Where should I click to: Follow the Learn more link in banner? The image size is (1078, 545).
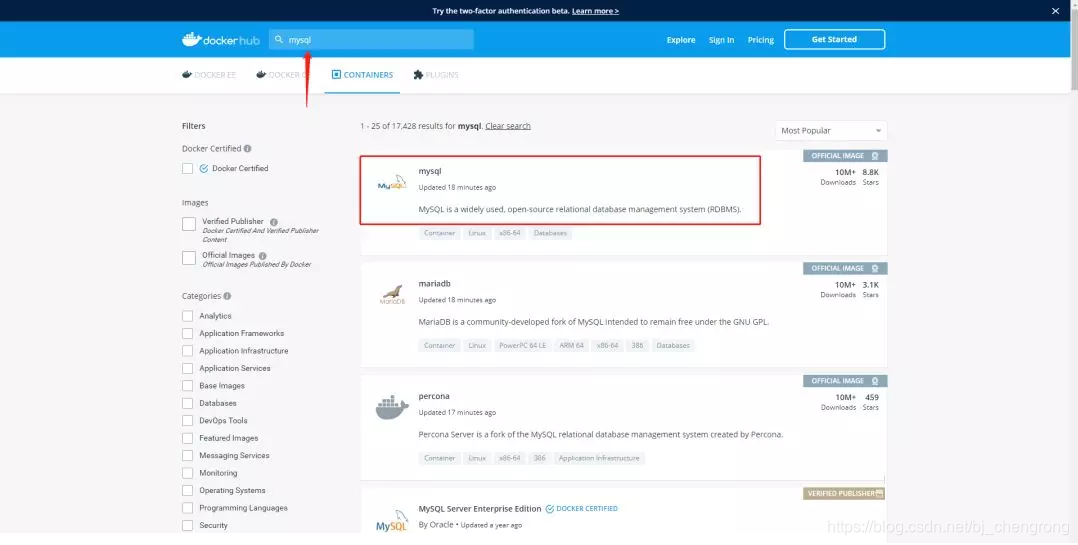595,11
